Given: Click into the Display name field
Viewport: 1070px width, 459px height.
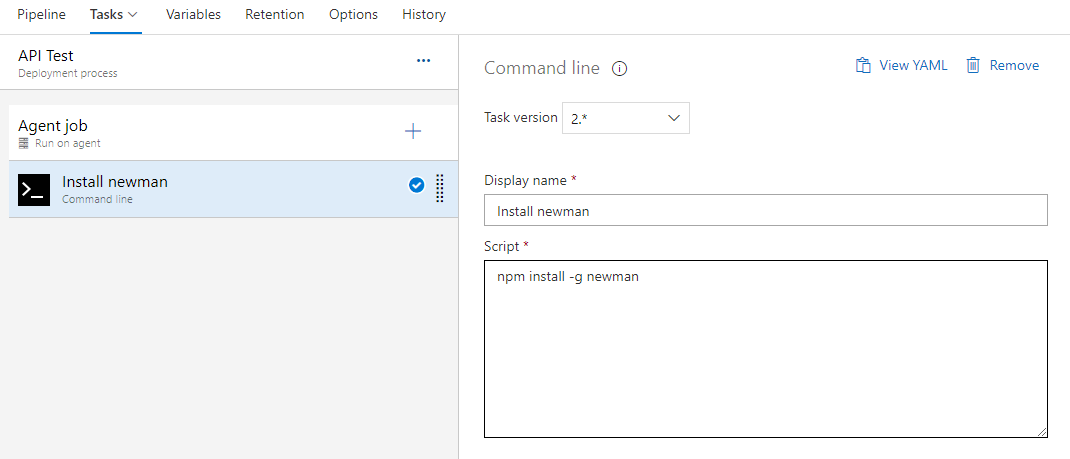Looking at the screenshot, I should point(766,210).
